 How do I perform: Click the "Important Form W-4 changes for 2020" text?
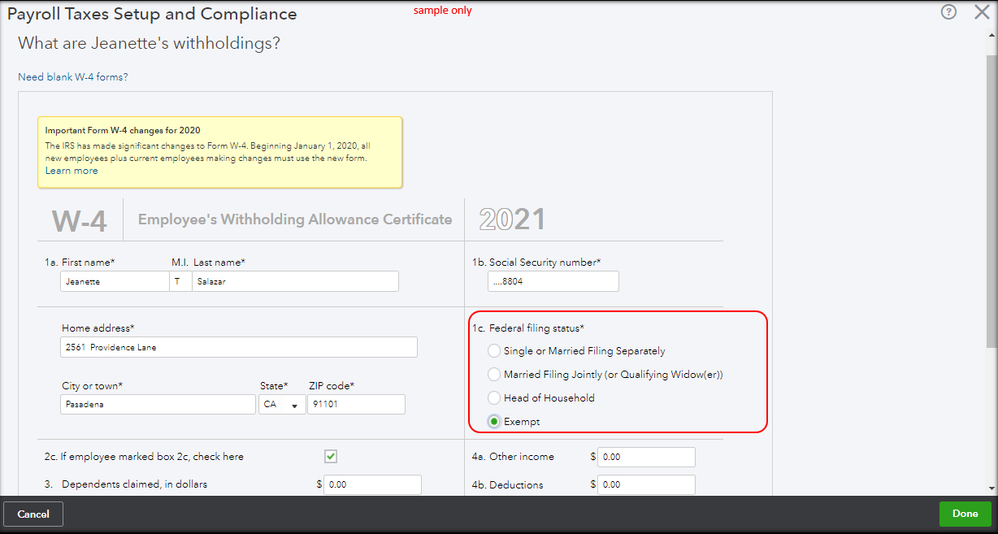(x=123, y=130)
